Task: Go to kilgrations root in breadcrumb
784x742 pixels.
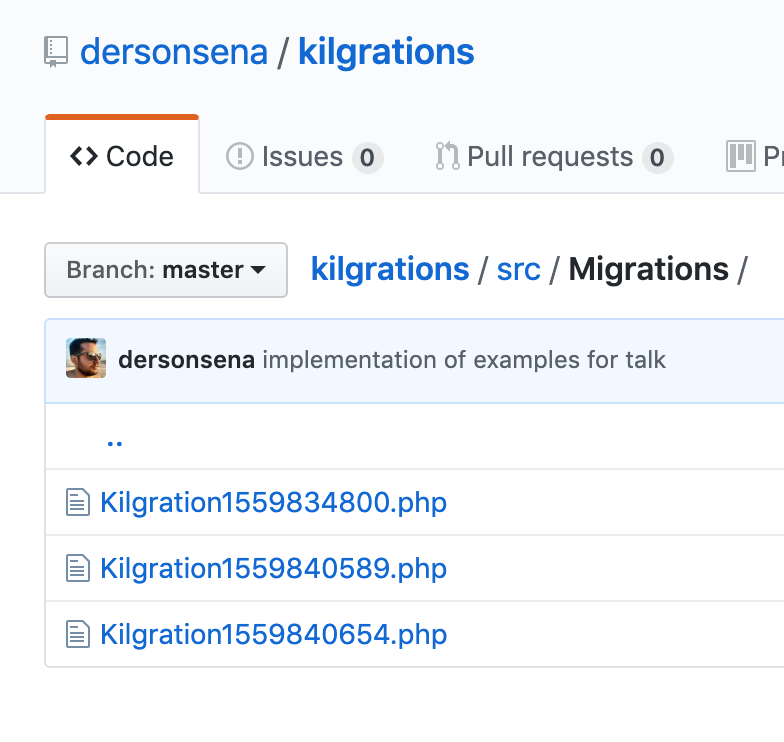Action: click(x=390, y=270)
